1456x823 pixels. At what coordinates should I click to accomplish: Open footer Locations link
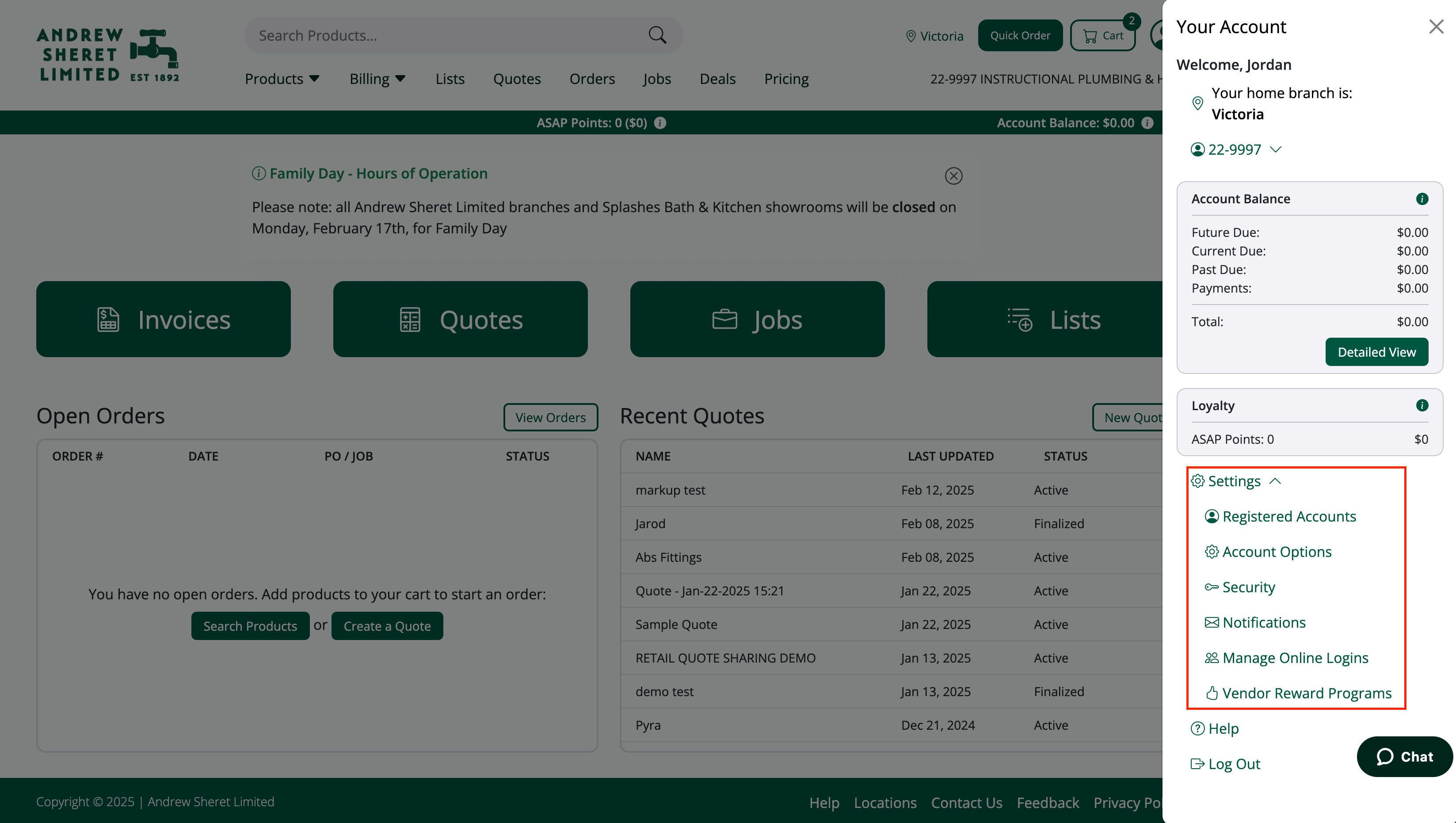(885, 803)
